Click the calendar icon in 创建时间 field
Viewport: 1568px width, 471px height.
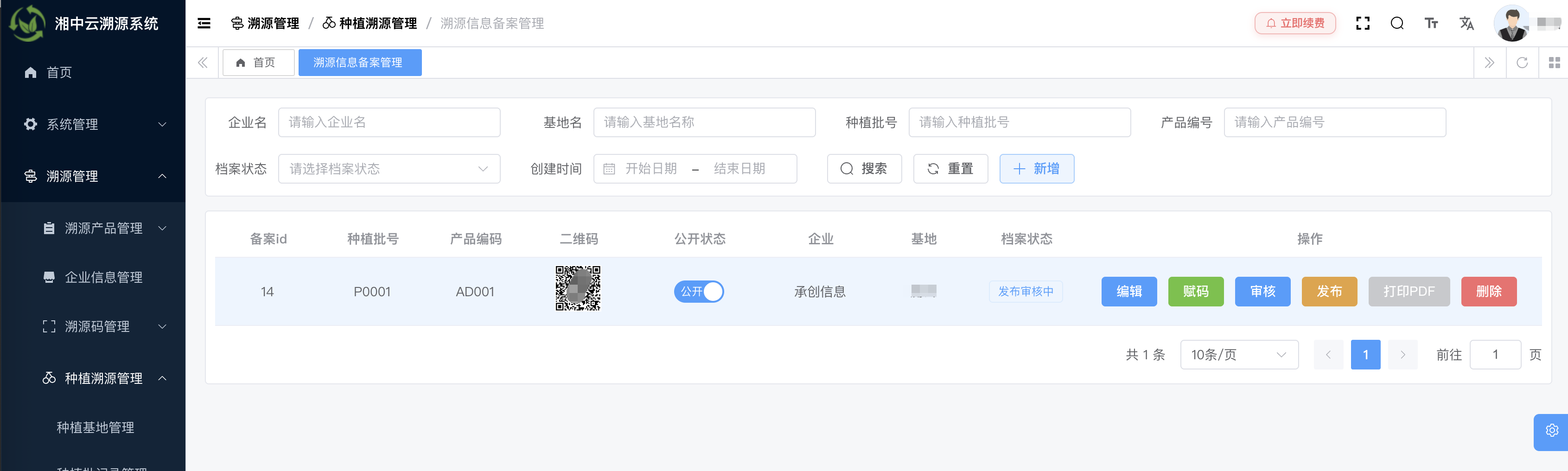coord(609,169)
